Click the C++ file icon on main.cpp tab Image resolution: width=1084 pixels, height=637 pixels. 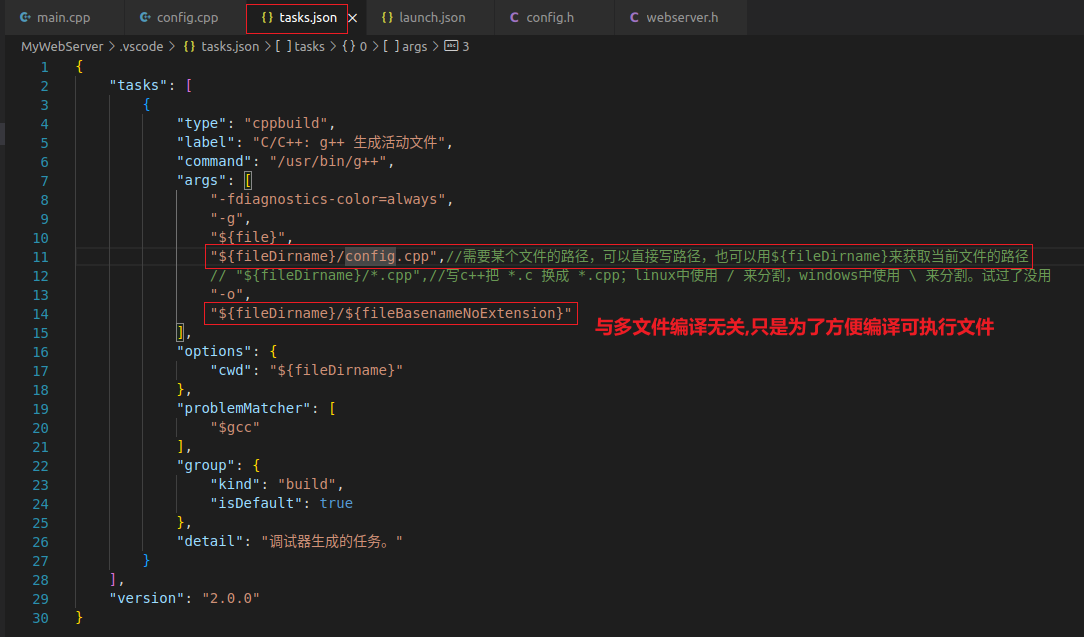click(24, 18)
